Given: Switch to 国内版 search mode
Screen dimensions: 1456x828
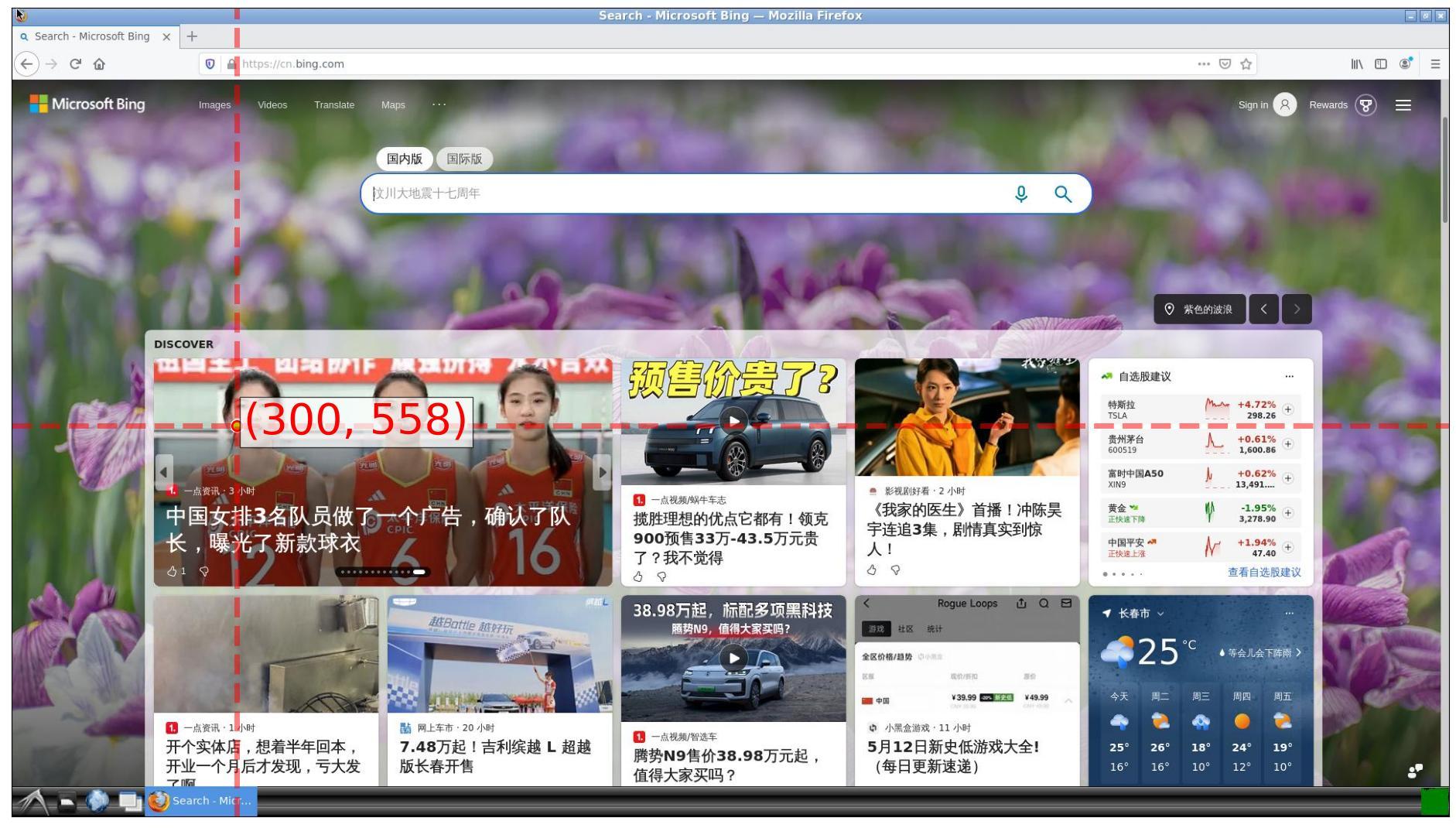Looking at the screenshot, I should [x=405, y=159].
